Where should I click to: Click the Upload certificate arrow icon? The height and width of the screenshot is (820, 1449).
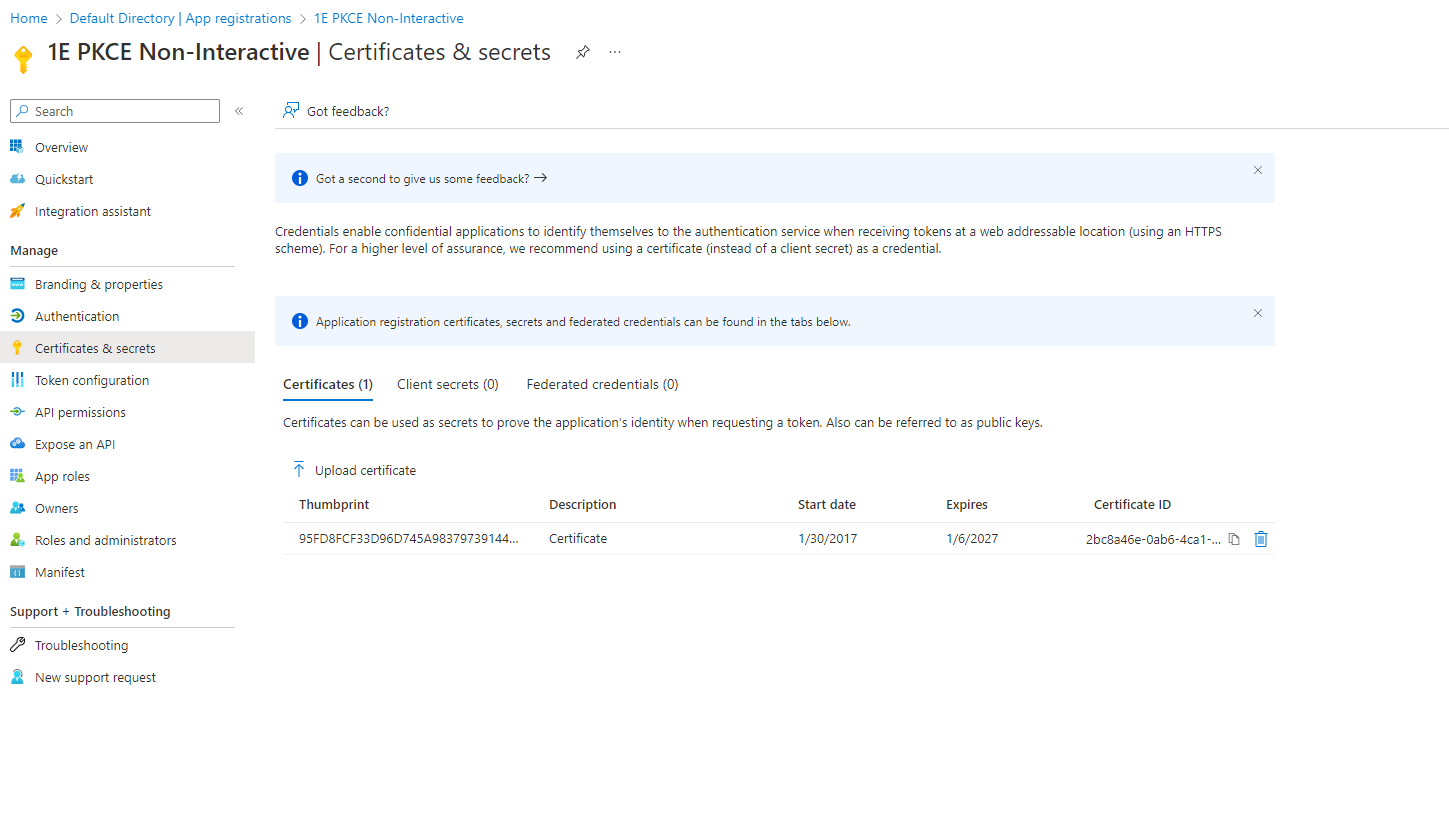pyautogui.click(x=298, y=470)
